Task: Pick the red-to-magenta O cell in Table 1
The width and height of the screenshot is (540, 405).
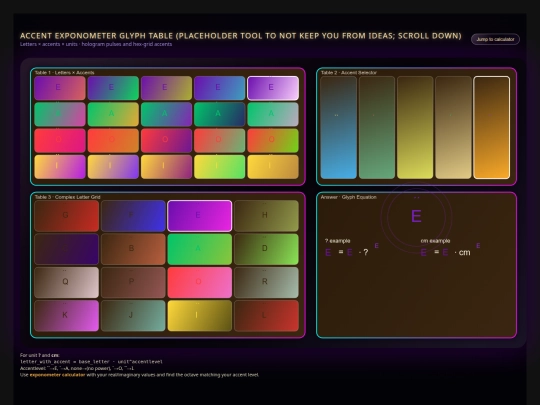Action: 60,140
